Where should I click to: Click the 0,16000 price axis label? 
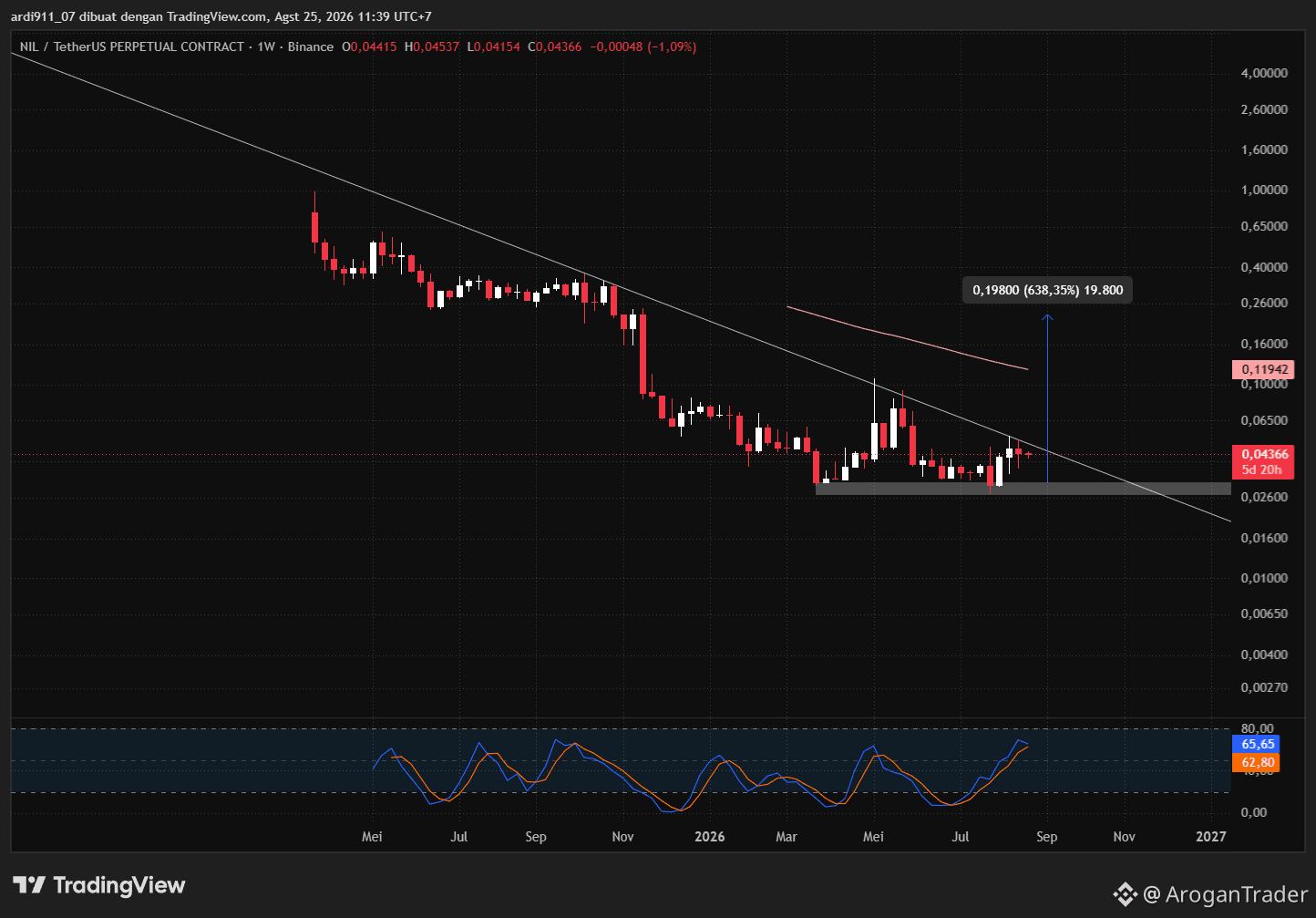(x=1264, y=344)
